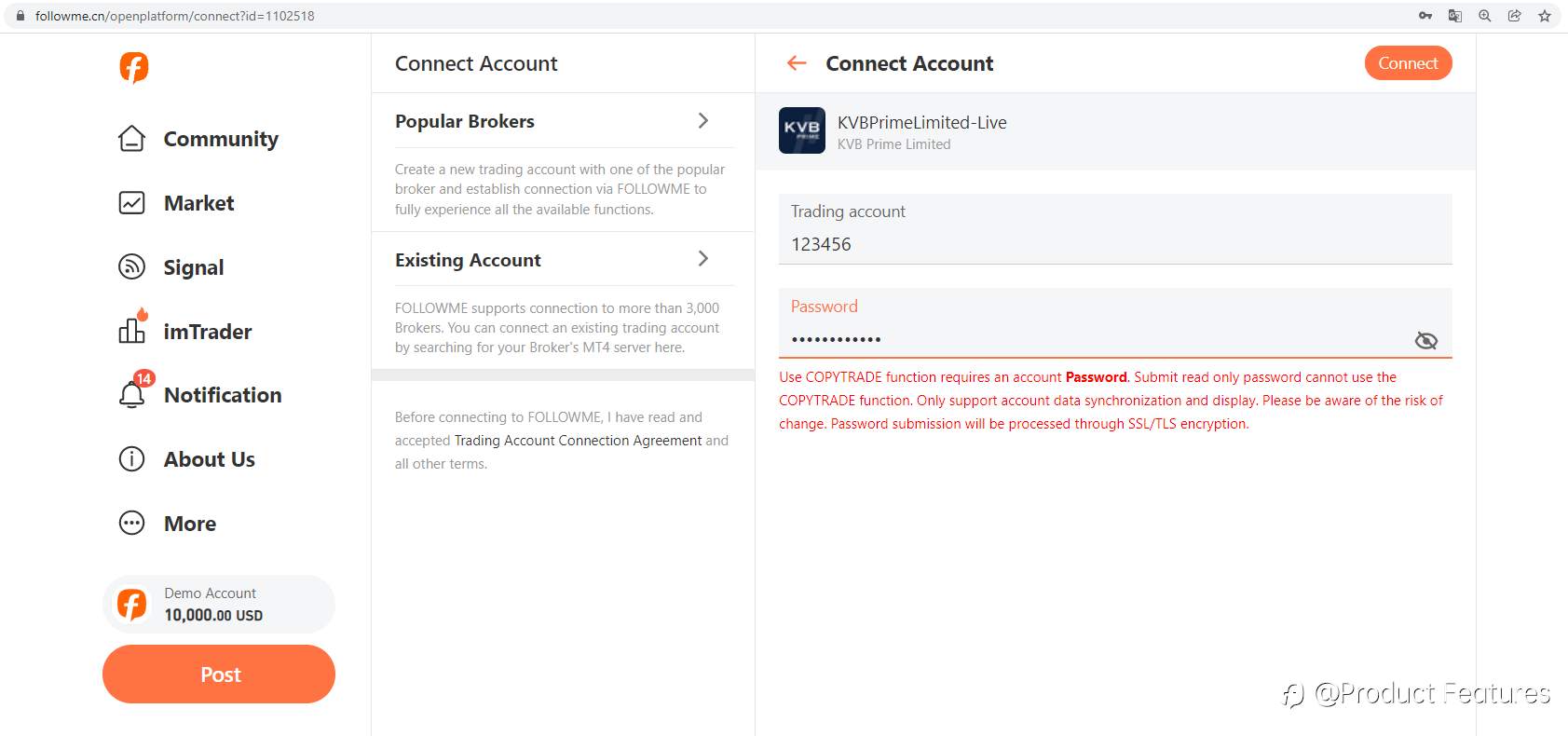Expand the Popular Brokers chevron
The image size is (1568, 736).
coord(703,120)
